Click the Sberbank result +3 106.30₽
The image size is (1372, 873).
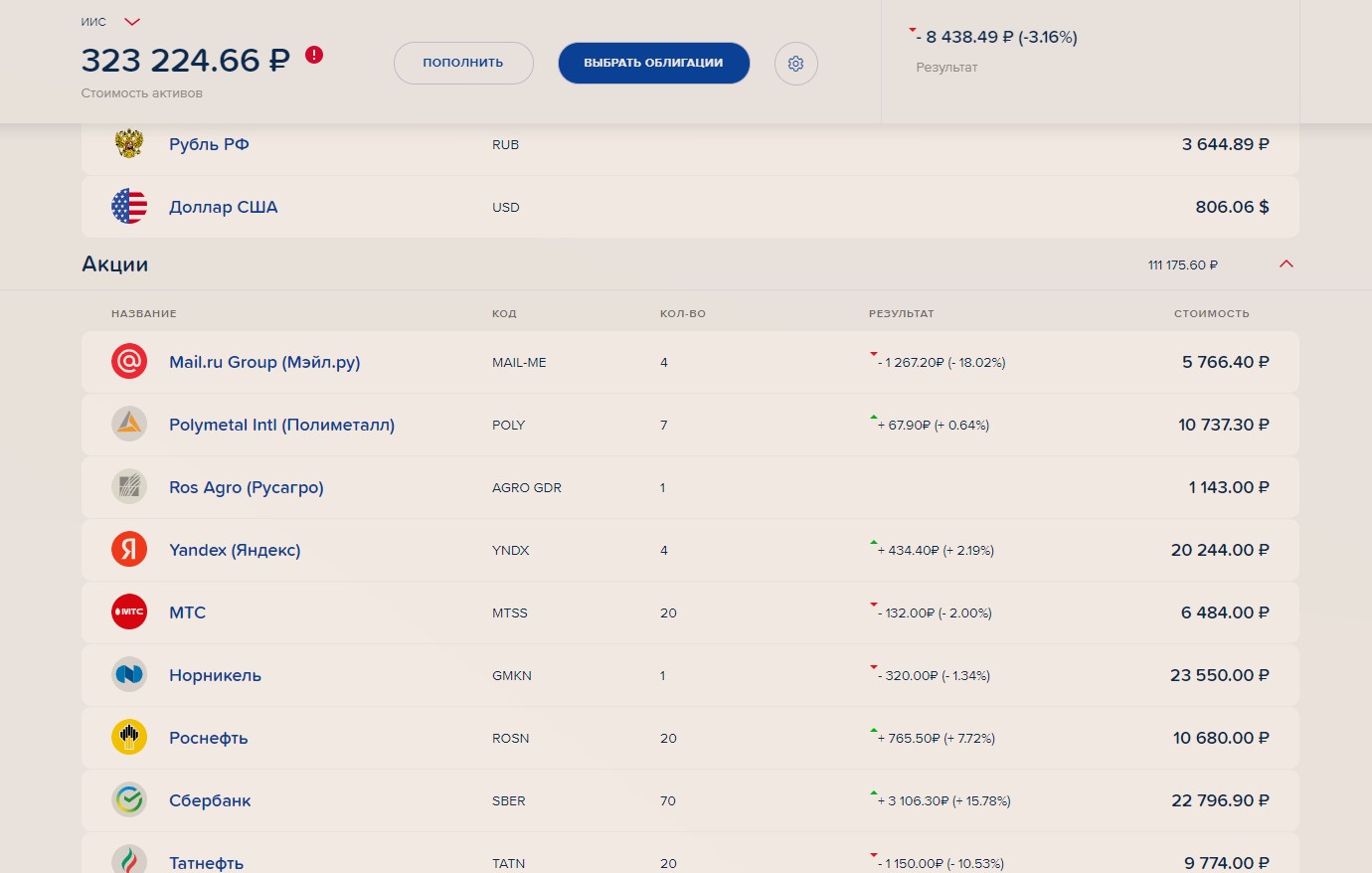tap(943, 801)
